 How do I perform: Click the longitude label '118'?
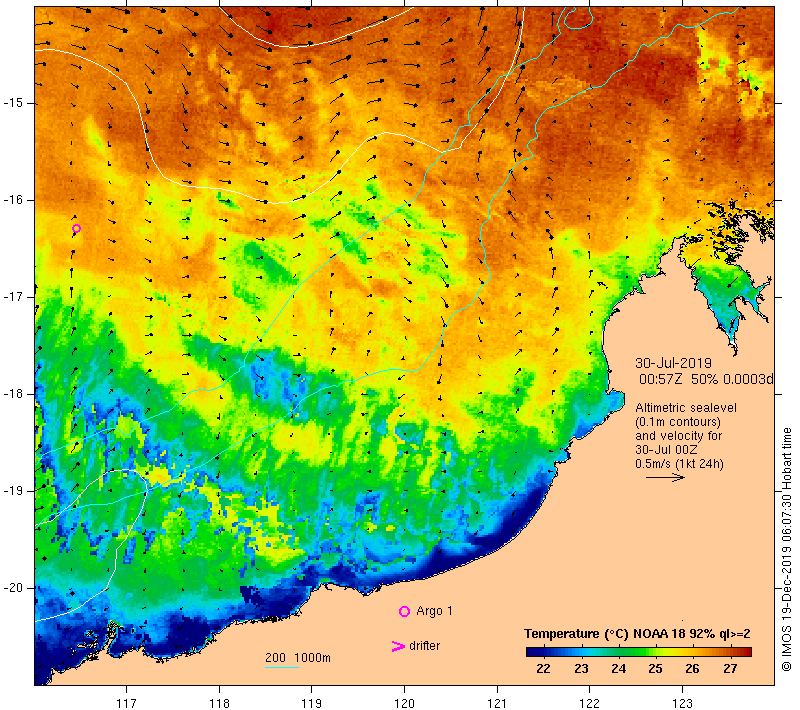[x=219, y=703]
